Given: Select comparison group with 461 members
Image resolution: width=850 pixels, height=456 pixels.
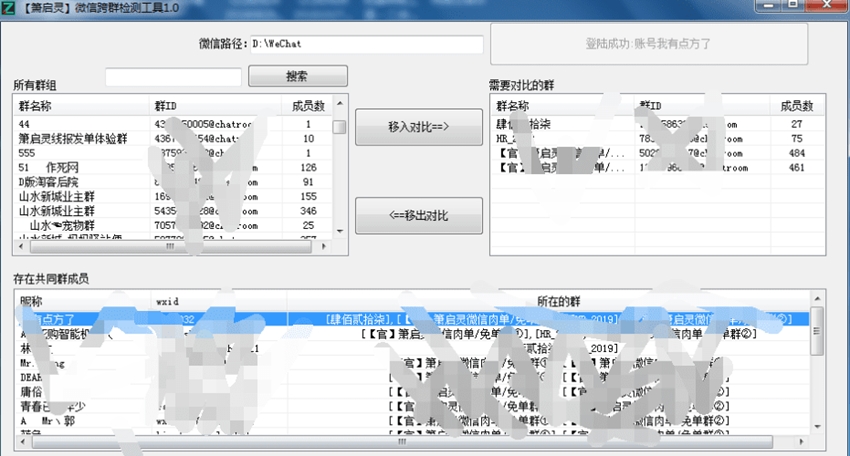Looking at the screenshot, I should tap(658, 168).
